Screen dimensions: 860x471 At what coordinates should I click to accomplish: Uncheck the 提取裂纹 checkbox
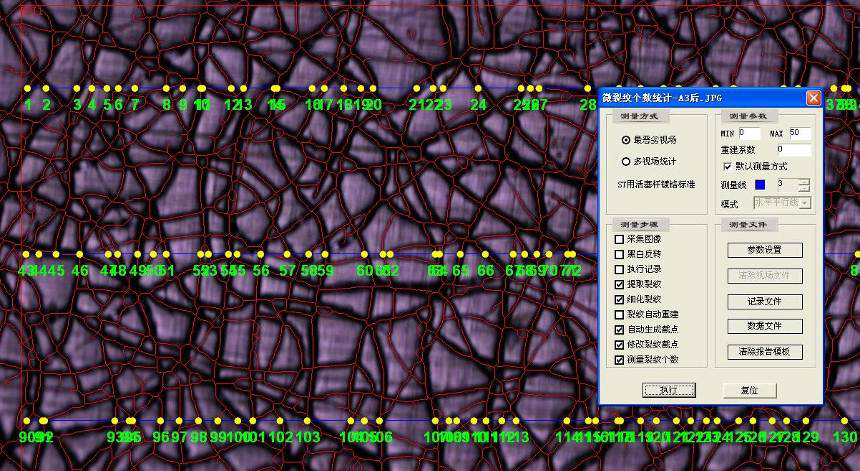click(x=620, y=284)
